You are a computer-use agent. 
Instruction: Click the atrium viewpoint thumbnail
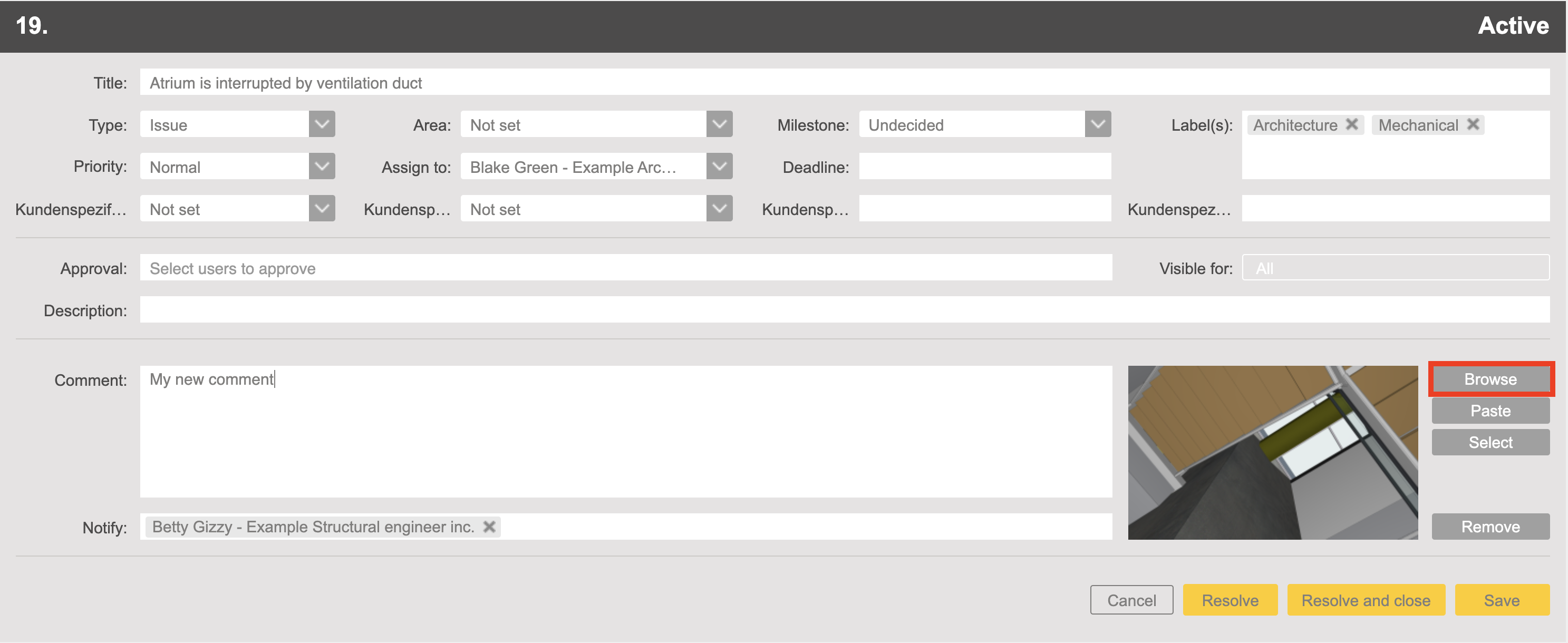(x=1272, y=452)
